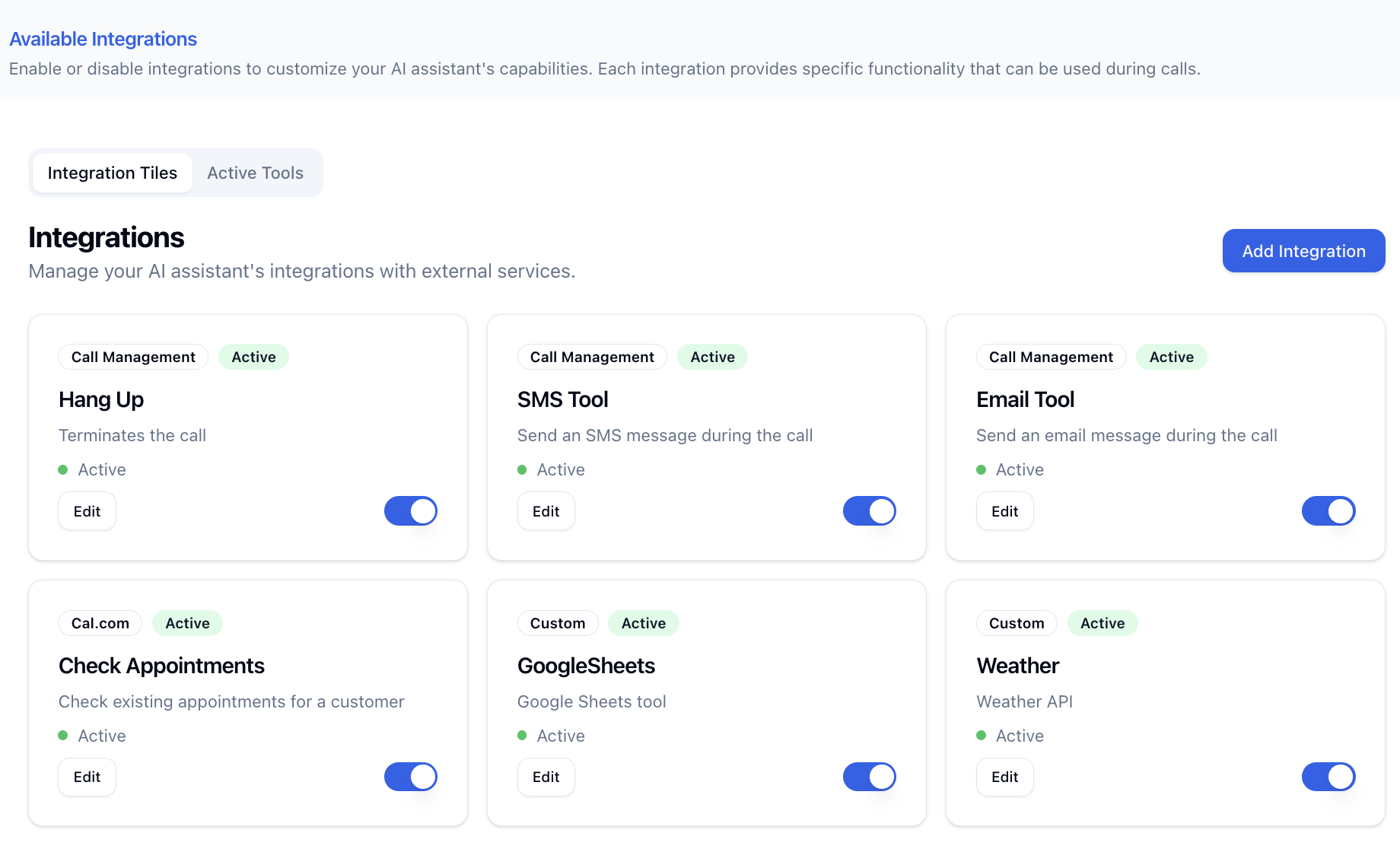Click the Custom badge on Weather card
Screen dimensions: 1400x852
tap(1017, 622)
